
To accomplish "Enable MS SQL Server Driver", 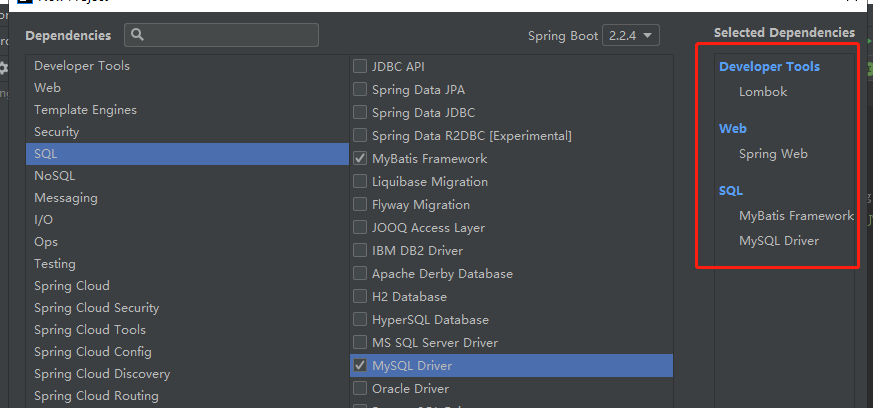I will (x=360, y=342).
